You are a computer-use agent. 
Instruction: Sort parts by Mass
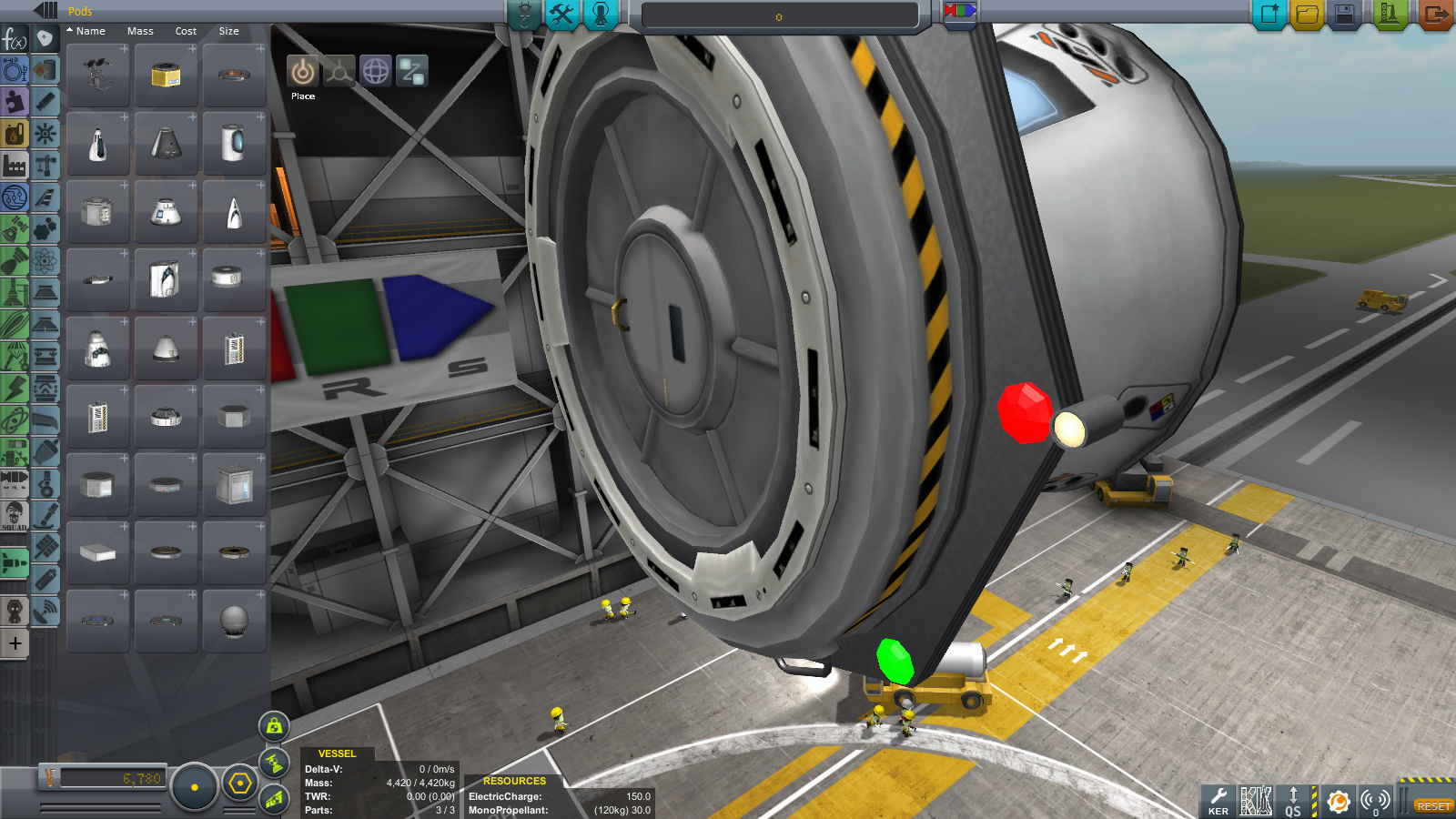[140, 31]
